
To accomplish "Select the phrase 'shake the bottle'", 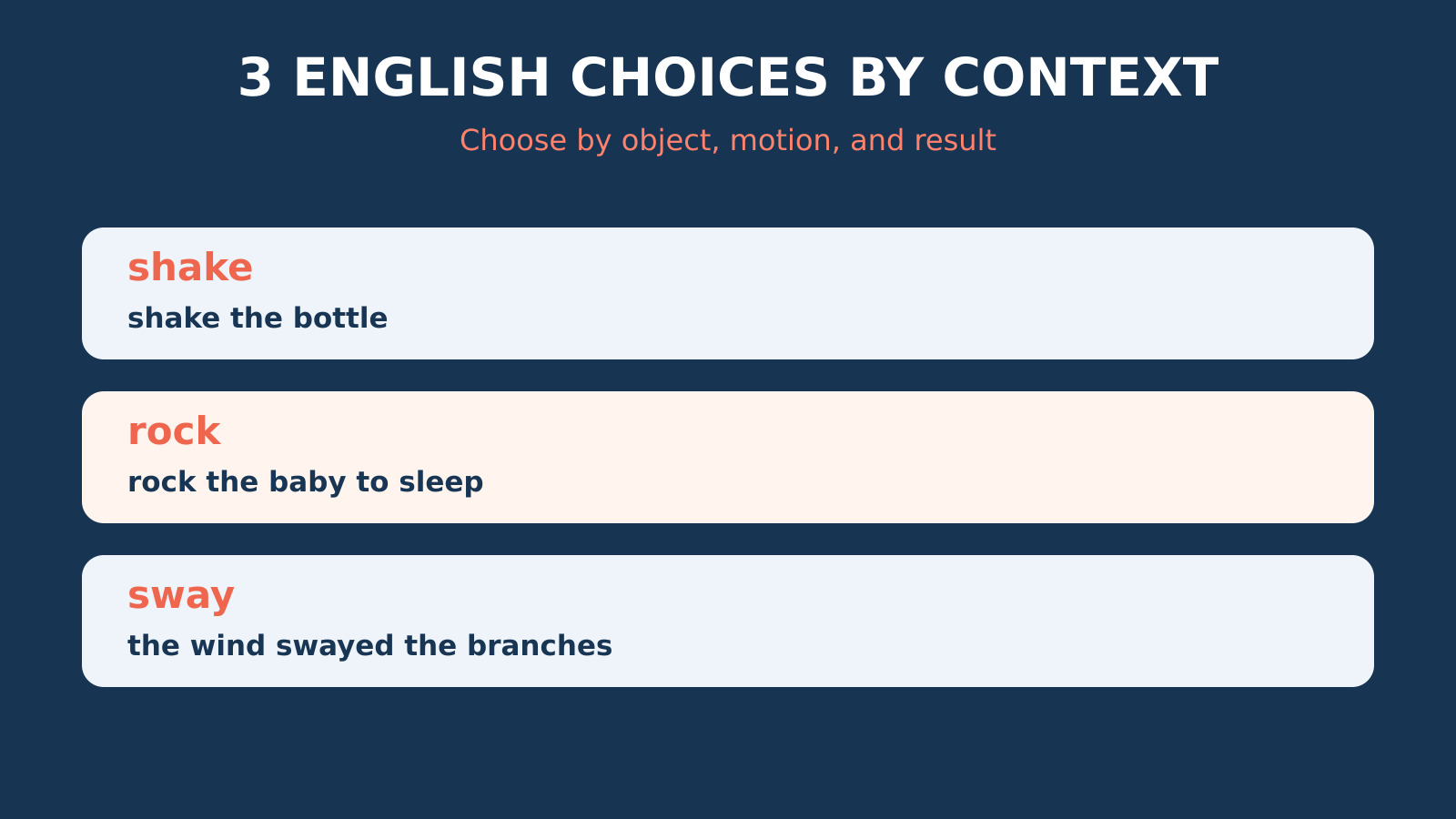I will tap(258, 318).
